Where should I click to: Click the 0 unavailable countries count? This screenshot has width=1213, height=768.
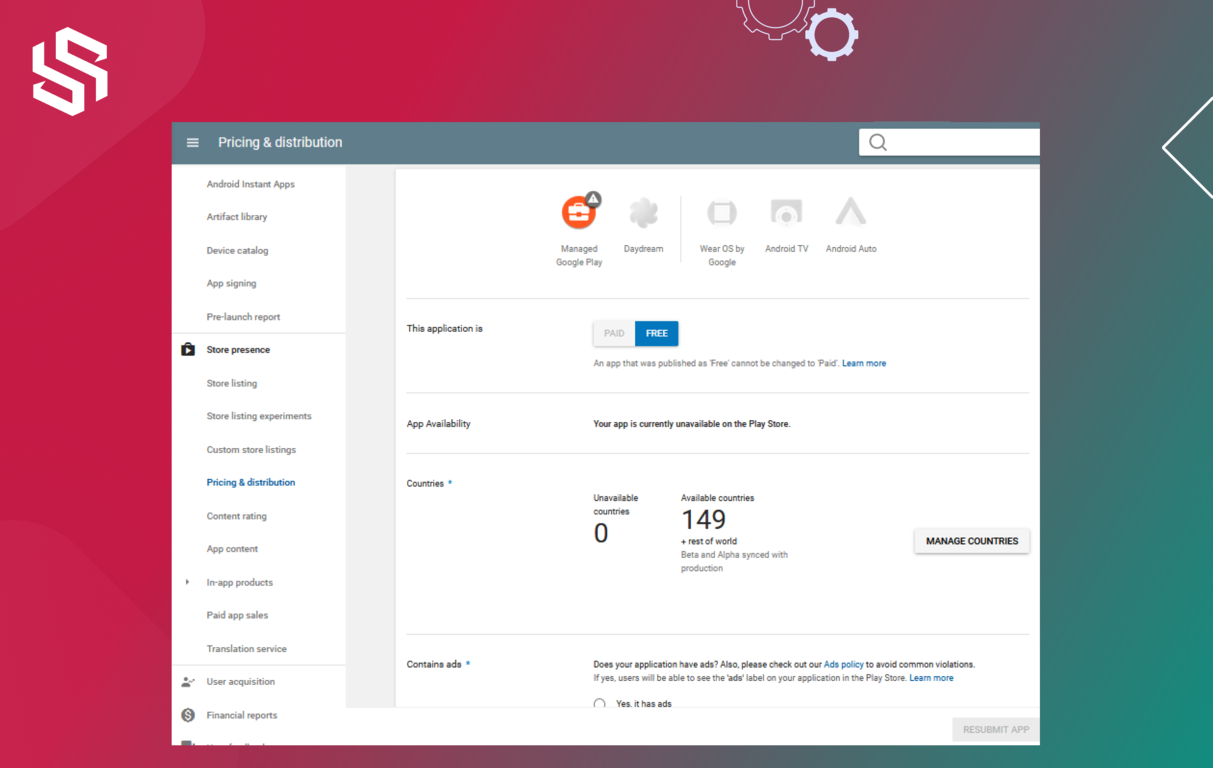pos(601,533)
